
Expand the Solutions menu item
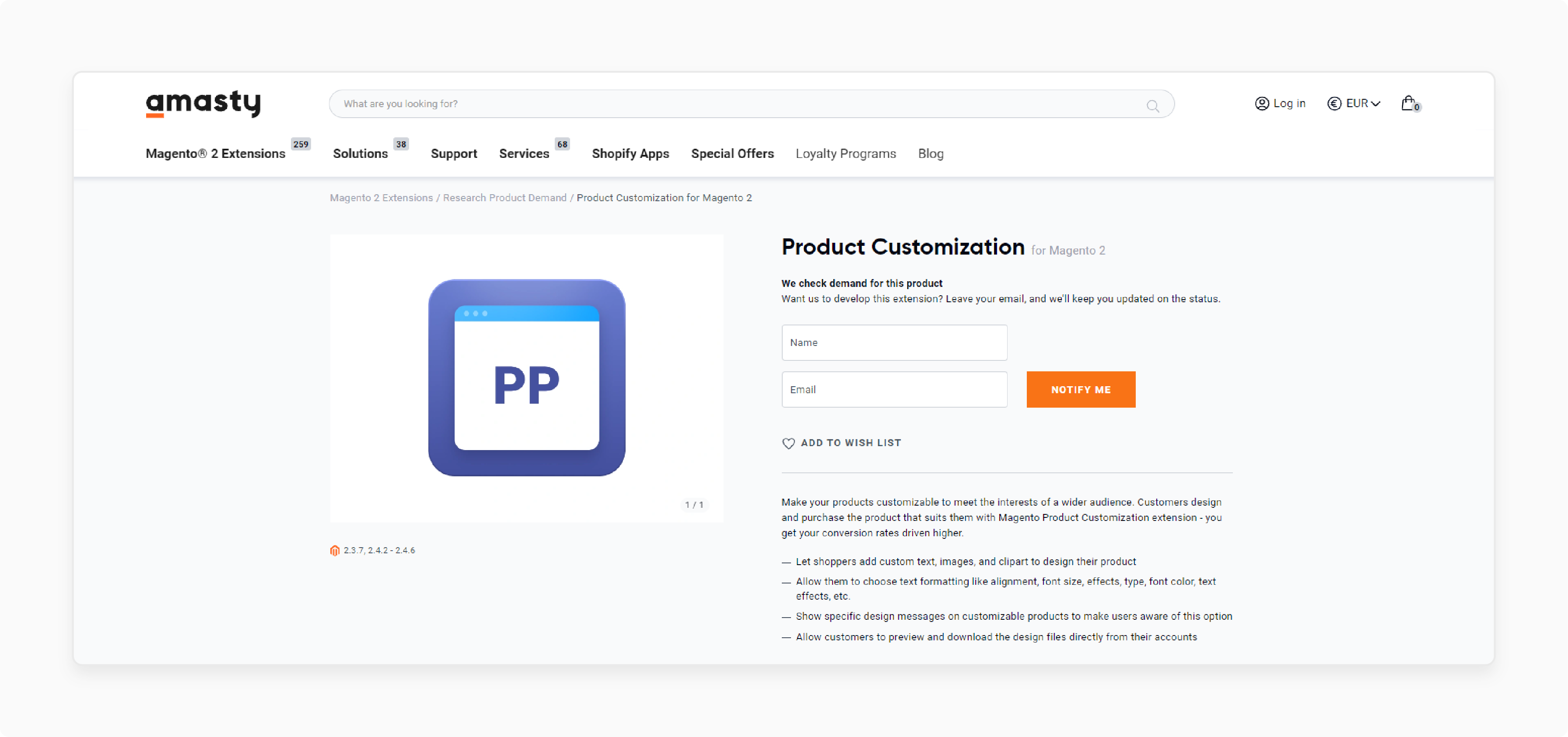click(361, 154)
